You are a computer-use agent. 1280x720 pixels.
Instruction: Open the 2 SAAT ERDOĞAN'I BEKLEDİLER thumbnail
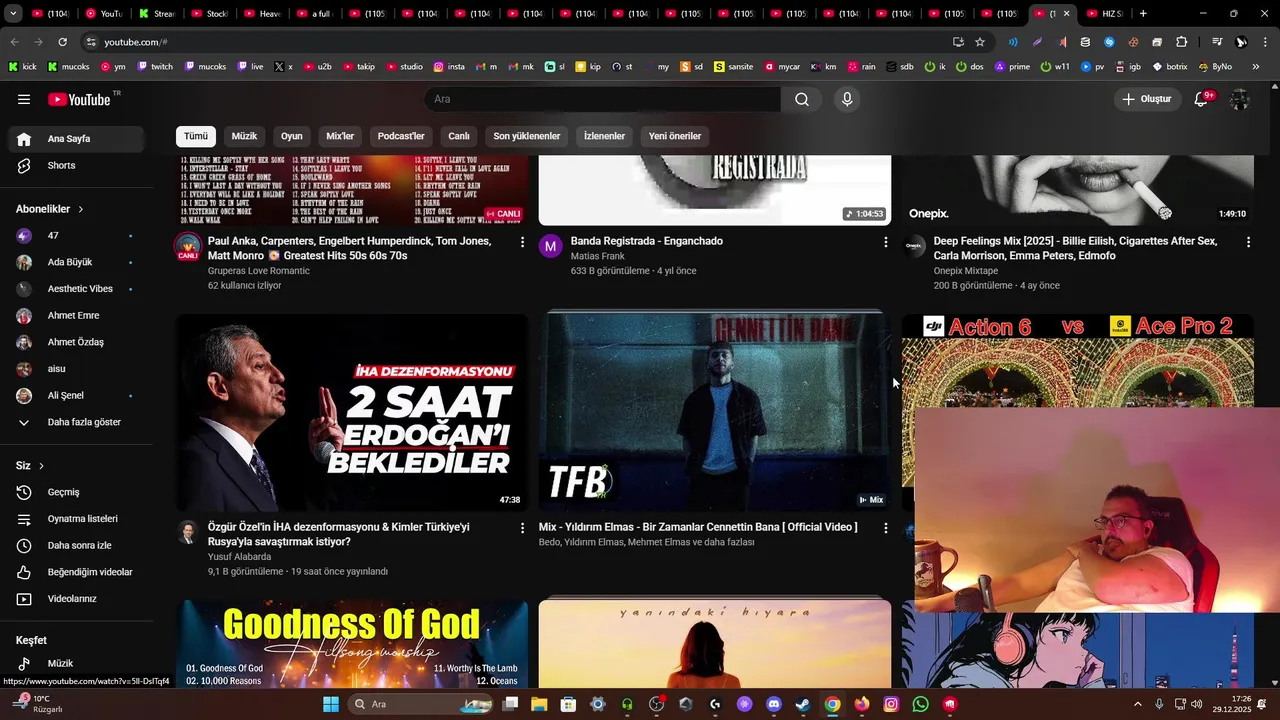tap(352, 412)
